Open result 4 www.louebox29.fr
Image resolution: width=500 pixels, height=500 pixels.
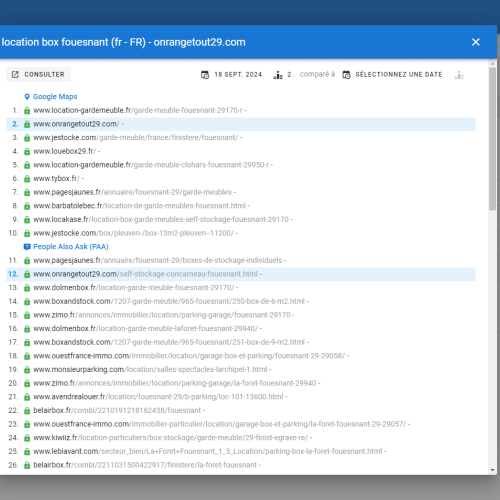pyautogui.click(x=64, y=151)
